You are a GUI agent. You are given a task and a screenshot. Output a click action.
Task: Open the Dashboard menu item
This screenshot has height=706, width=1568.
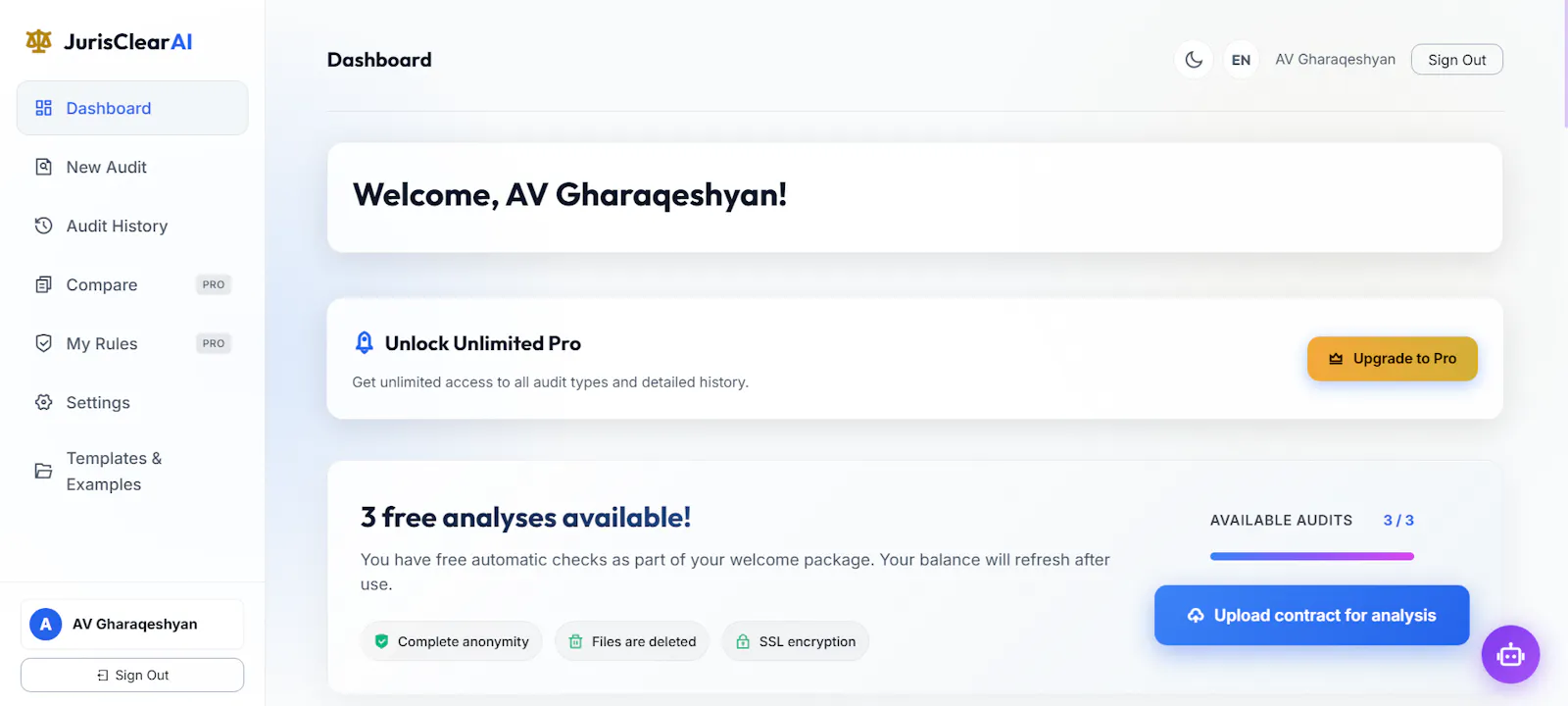click(x=132, y=108)
